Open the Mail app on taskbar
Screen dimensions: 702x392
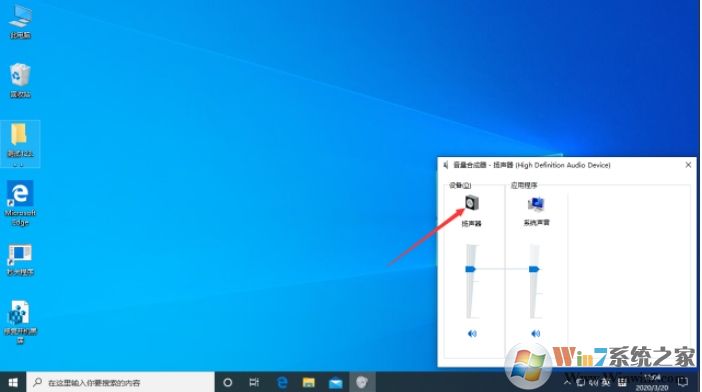pos(335,382)
